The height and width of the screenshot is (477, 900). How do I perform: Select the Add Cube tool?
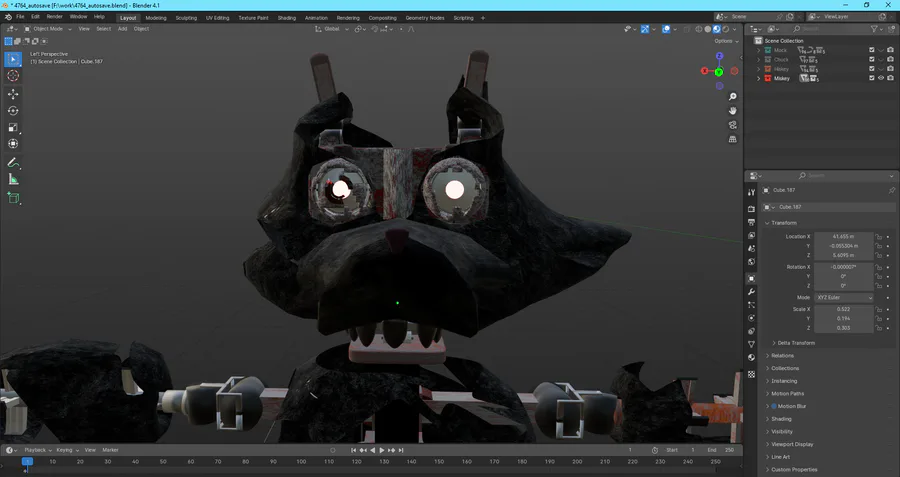(13, 199)
